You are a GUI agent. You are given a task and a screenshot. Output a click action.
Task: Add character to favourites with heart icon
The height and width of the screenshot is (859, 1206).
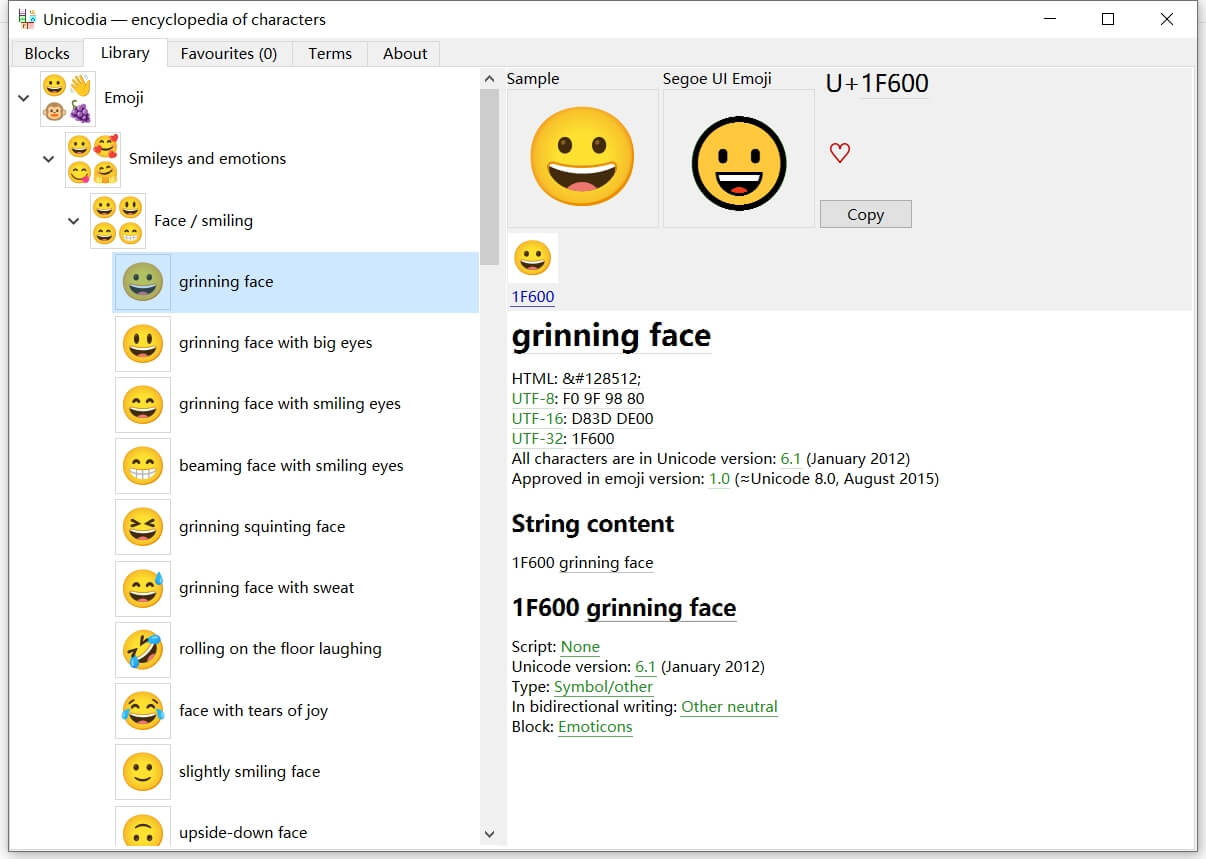[840, 153]
